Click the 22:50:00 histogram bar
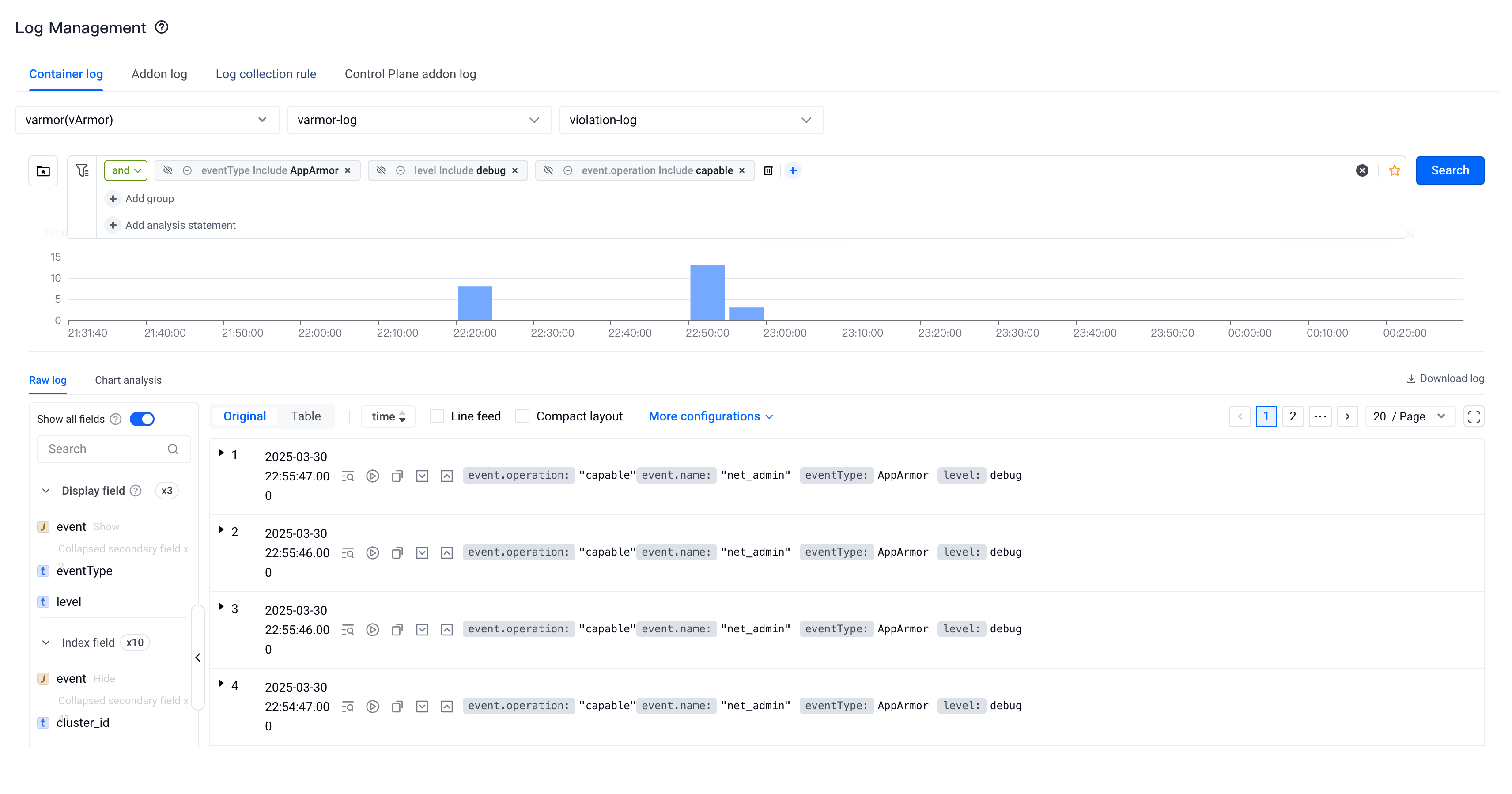 pyautogui.click(x=707, y=292)
